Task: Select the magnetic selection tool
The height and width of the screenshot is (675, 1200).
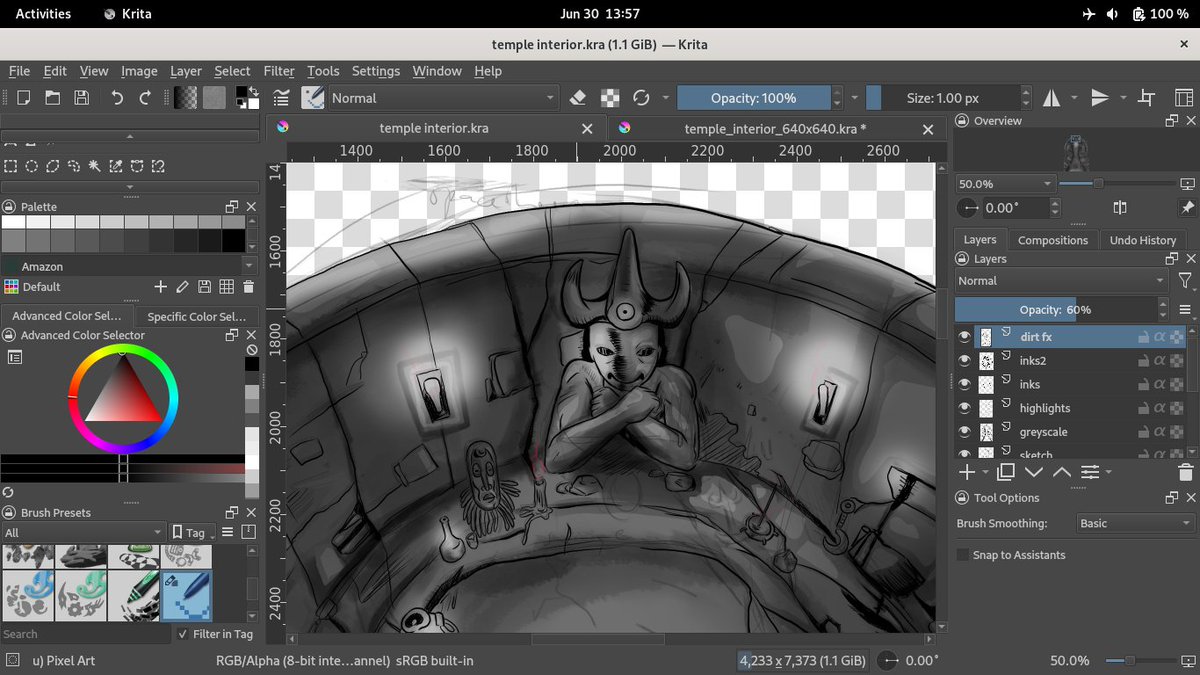Action: click(x=158, y=166)
